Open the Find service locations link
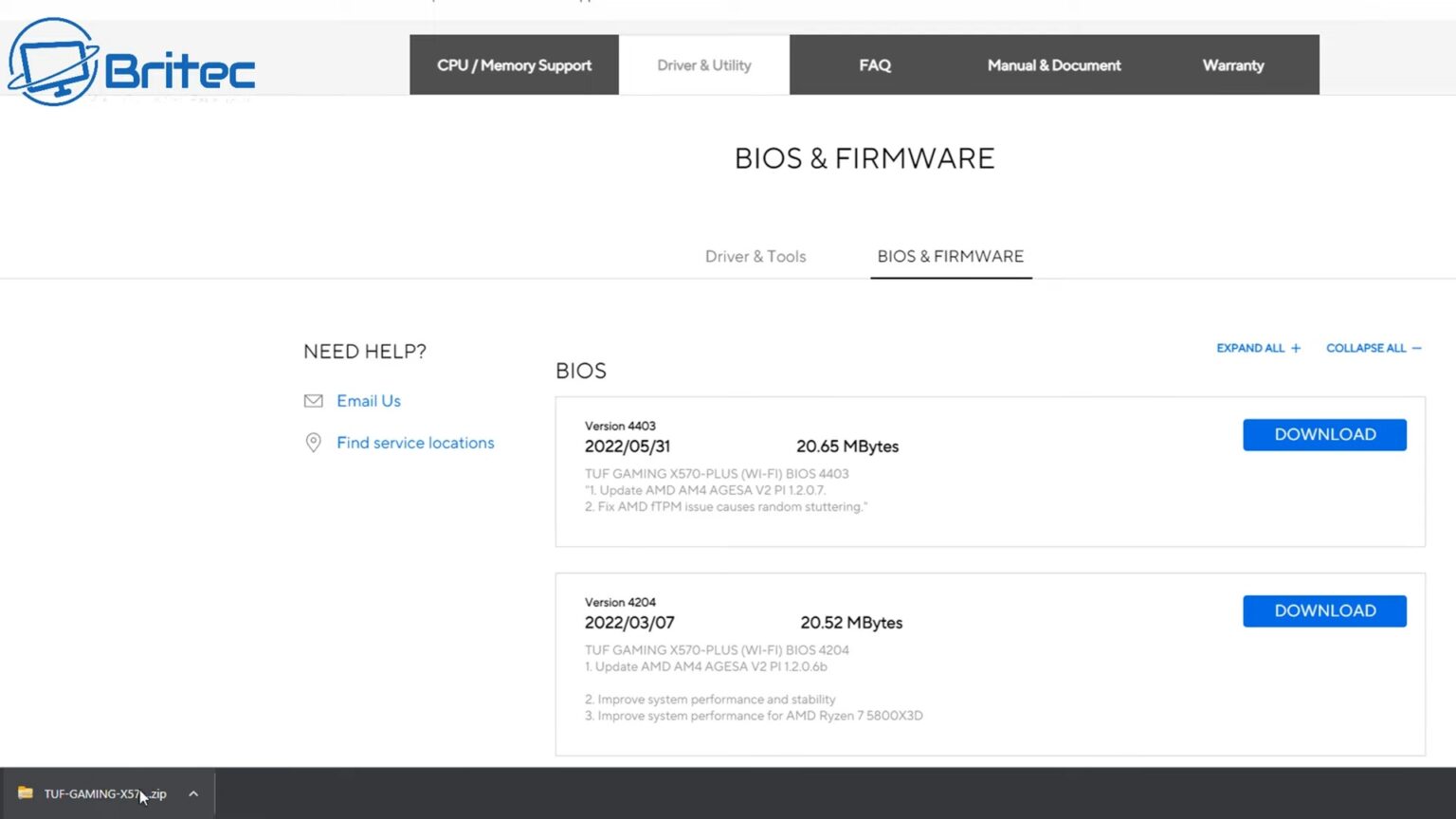 (415, 443)
